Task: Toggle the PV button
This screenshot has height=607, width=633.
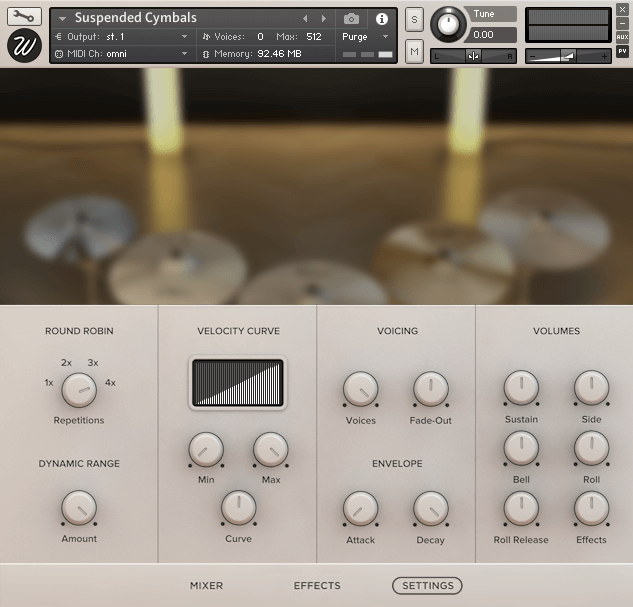Action: [622, 51]
